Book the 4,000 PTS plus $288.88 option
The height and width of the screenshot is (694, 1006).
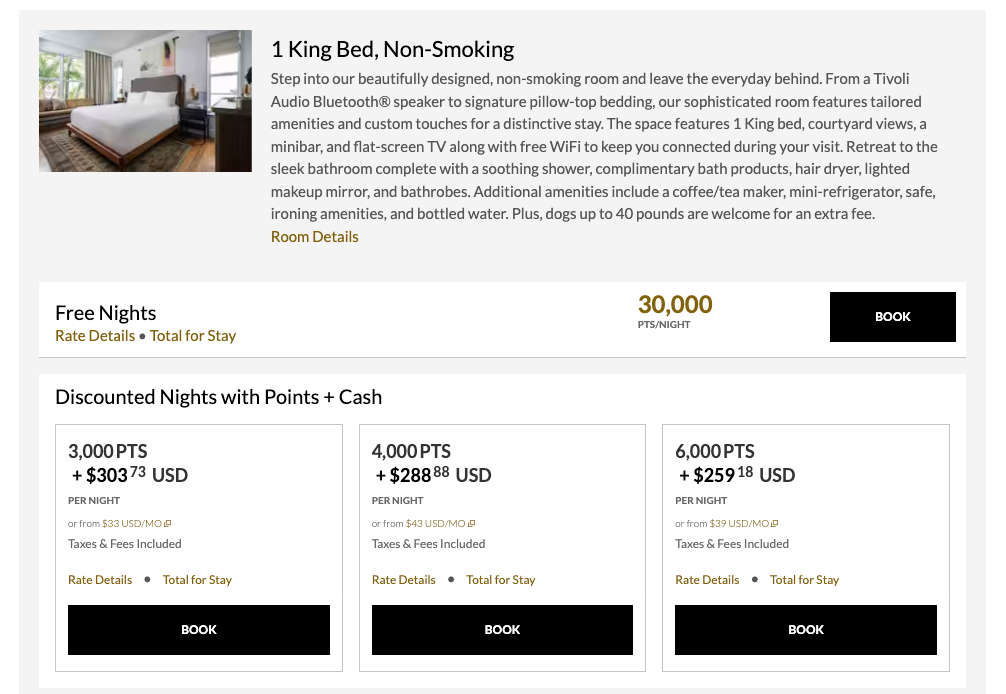click(x=502, y=630)
